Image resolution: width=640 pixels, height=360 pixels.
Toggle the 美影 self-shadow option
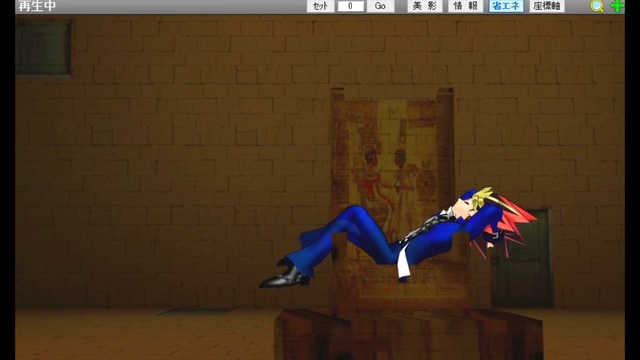(x=425, y=6)
